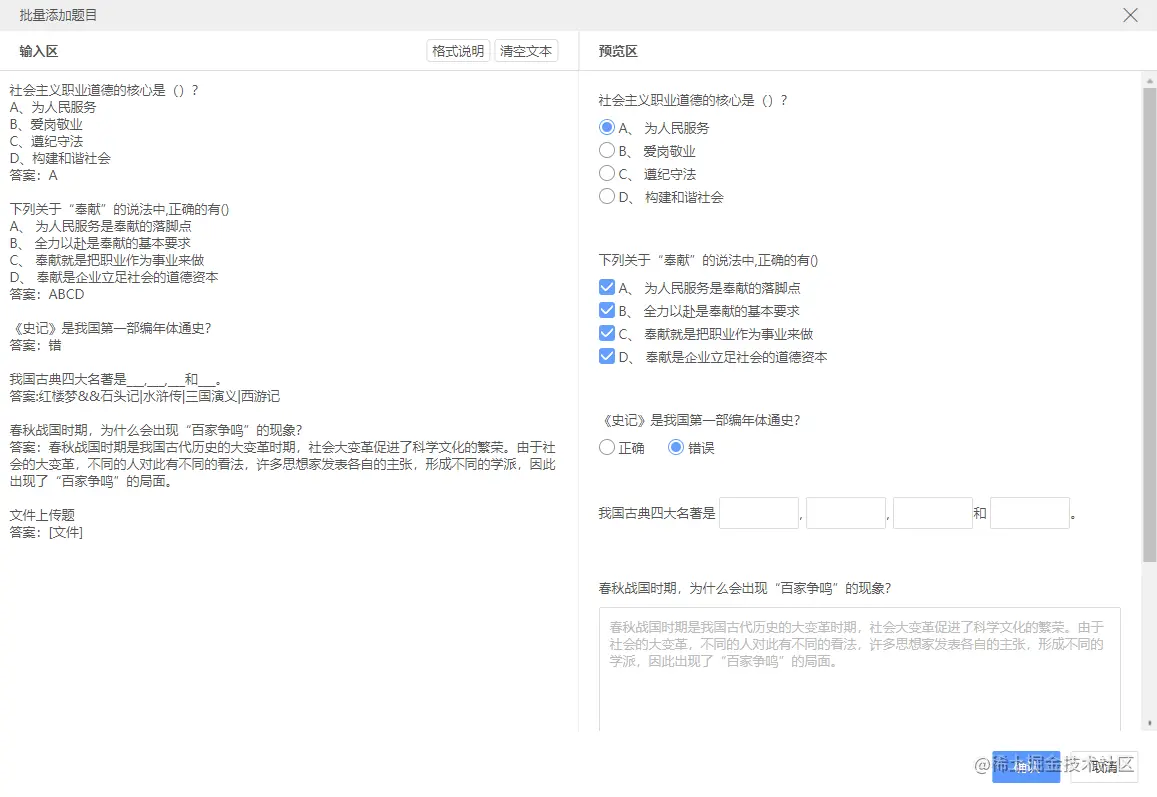Click scrollbar down arrow in preview area
Image resolution: width=1157 pixels, height=797 pixels.
[x=1149, y=723]
